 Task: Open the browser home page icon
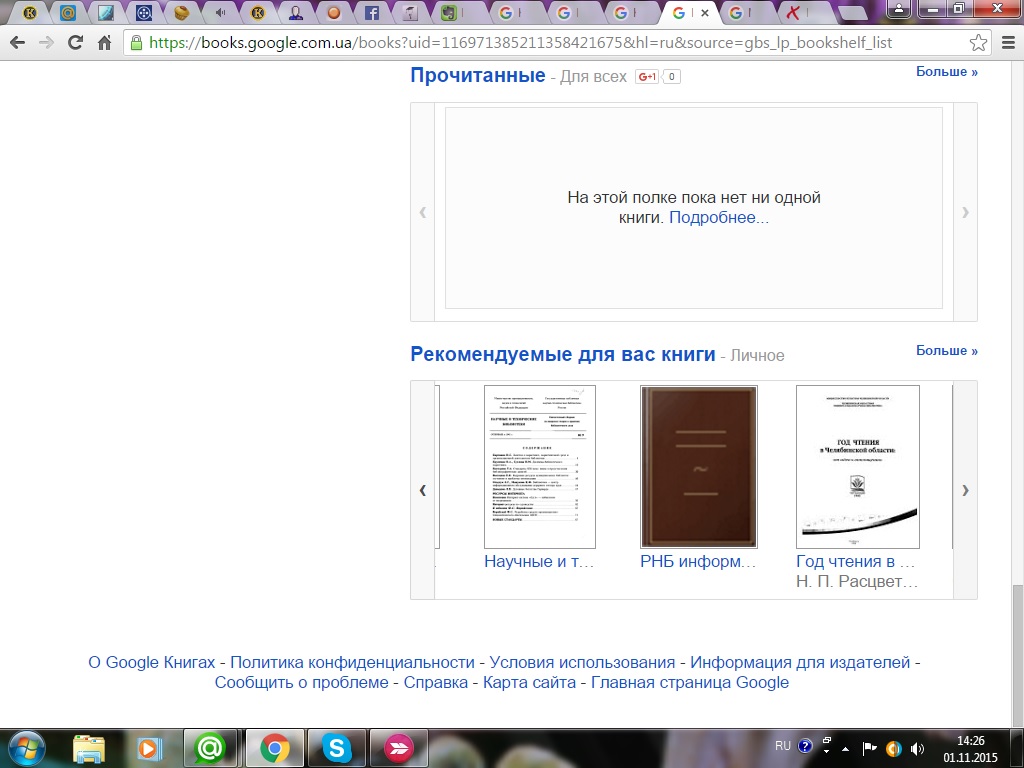[104, 43]
